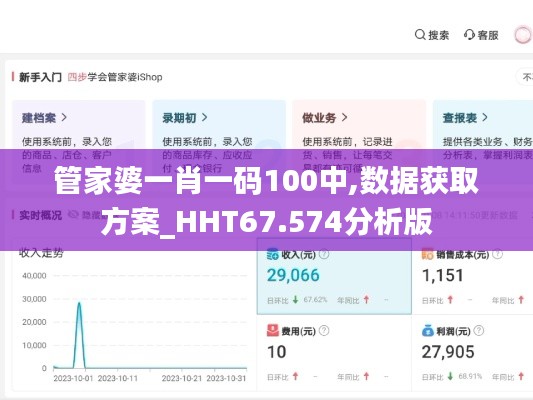Click the green down arrow beside 68.91%
Viewport: 533px width, 400px height.
click(x=450, y=376)
